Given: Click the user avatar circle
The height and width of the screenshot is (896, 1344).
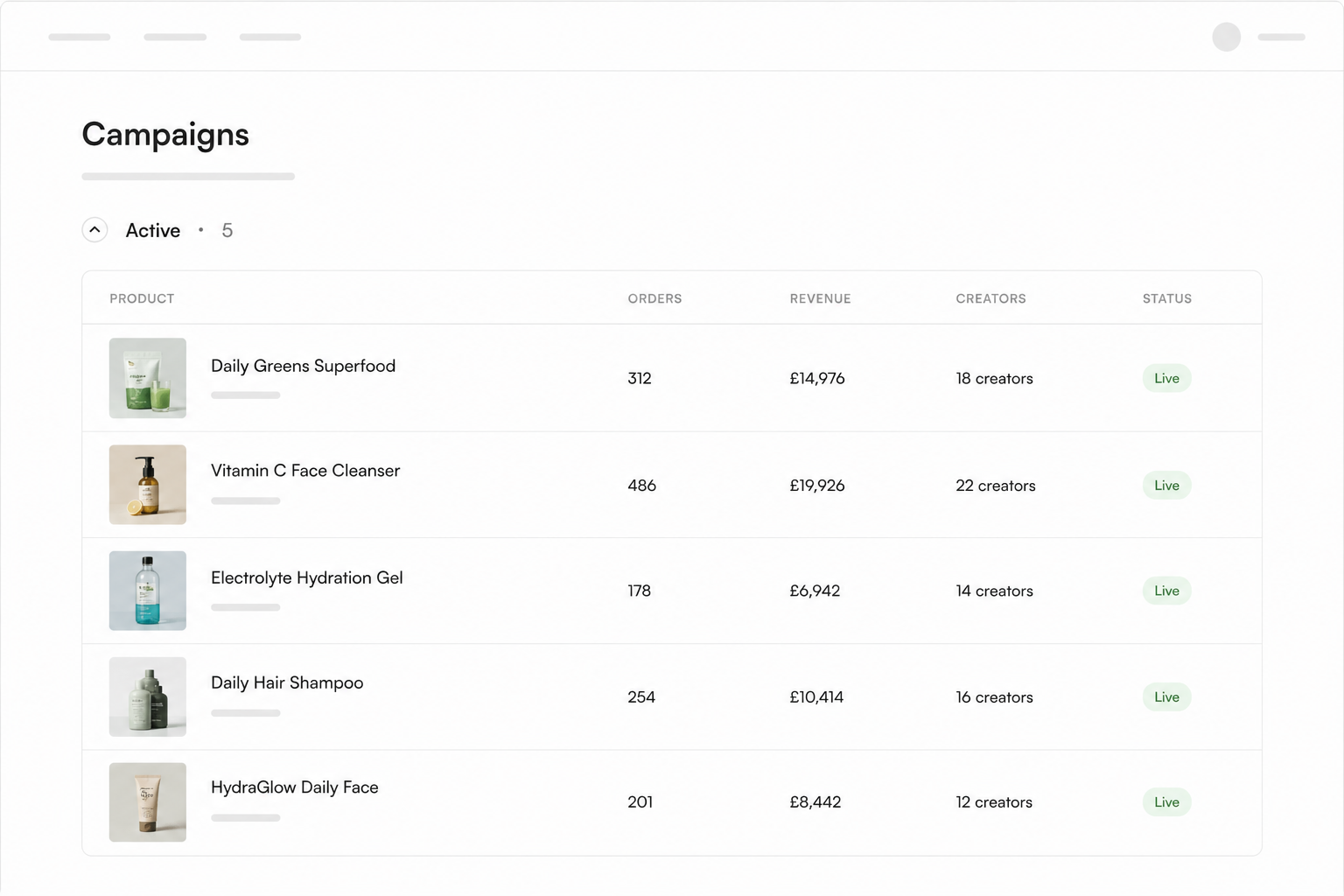Looking at the screenshot, I should pos(1227,37).
